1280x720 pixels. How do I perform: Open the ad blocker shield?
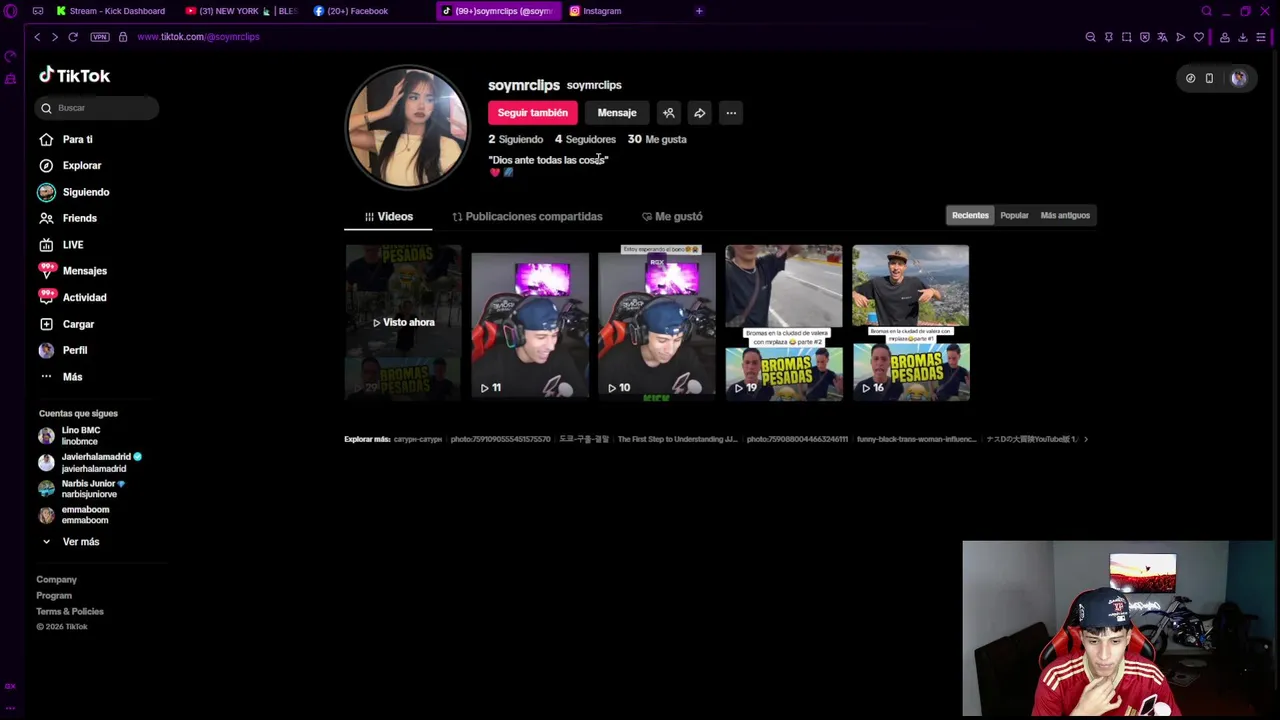point(1144,37)
